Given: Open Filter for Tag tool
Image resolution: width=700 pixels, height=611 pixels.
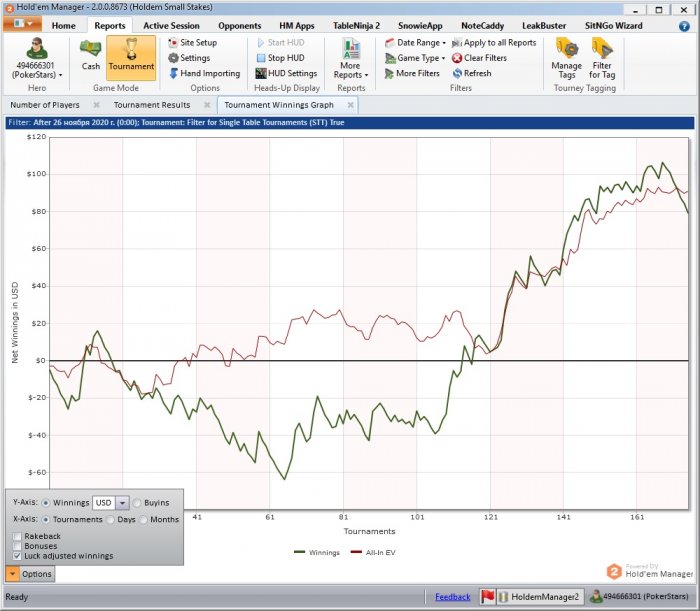Looking at the screenshot, I should click(602, 59).
